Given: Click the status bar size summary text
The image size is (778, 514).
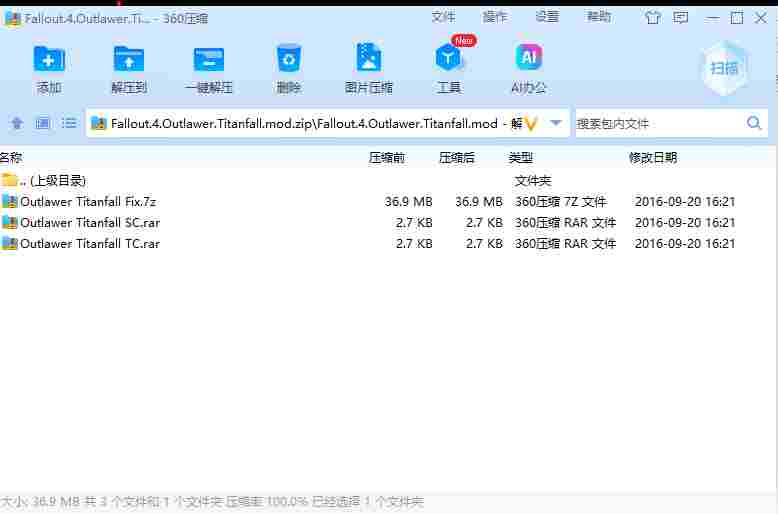Looking at the screenshot, I should coord(212,502).
